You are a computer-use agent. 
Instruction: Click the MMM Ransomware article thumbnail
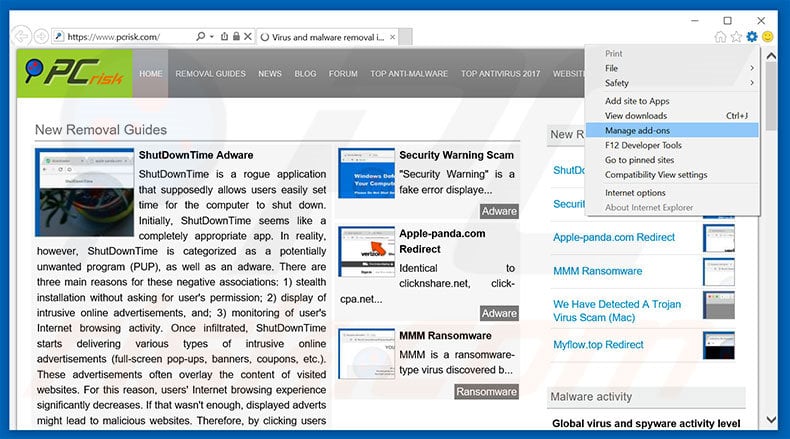[367, 354]
